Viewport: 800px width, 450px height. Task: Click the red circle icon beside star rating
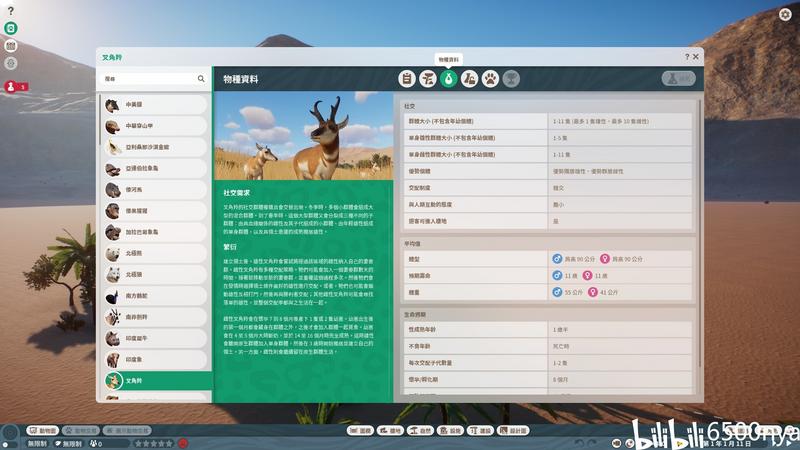coord(183,443)
